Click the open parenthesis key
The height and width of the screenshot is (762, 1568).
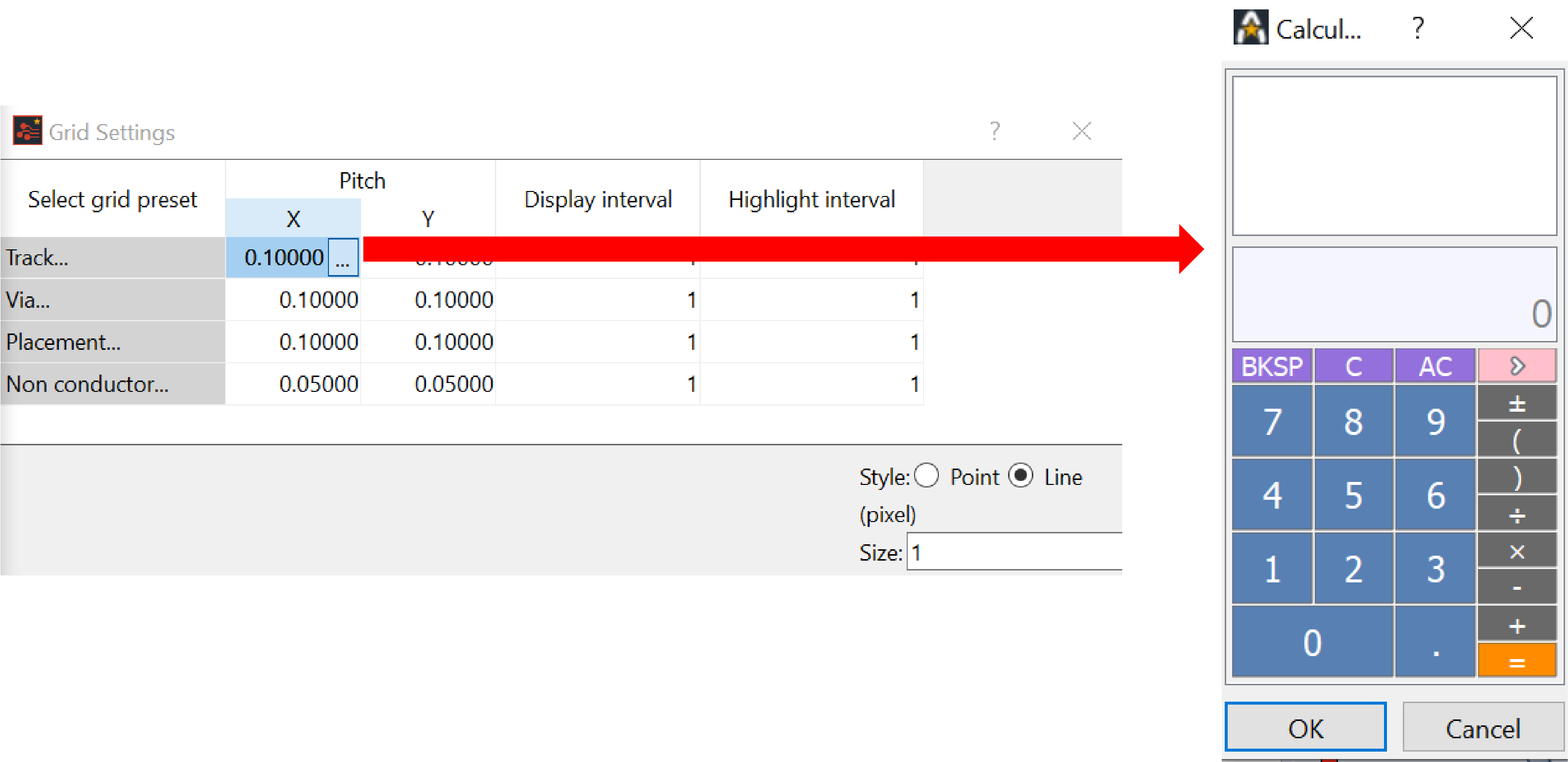pos(1516,440)
